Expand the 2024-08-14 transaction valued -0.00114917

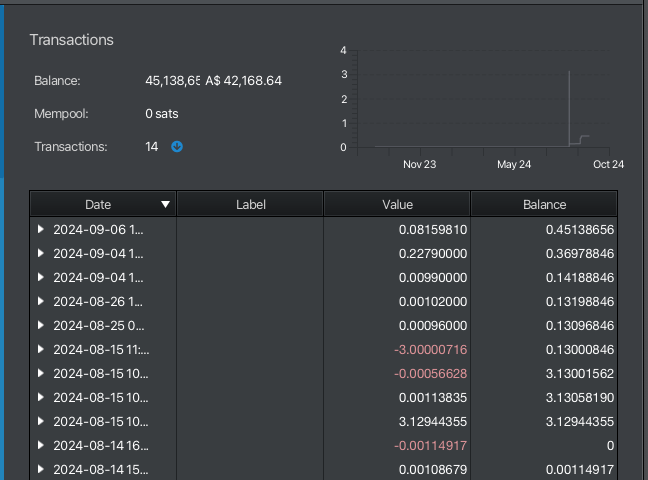click(x=41, y=445)
